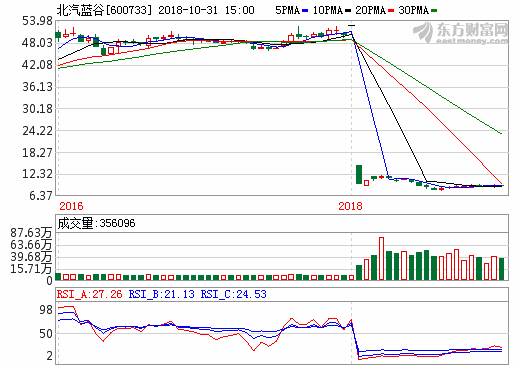Click the 36.13 price axis label

pos(37,87)
